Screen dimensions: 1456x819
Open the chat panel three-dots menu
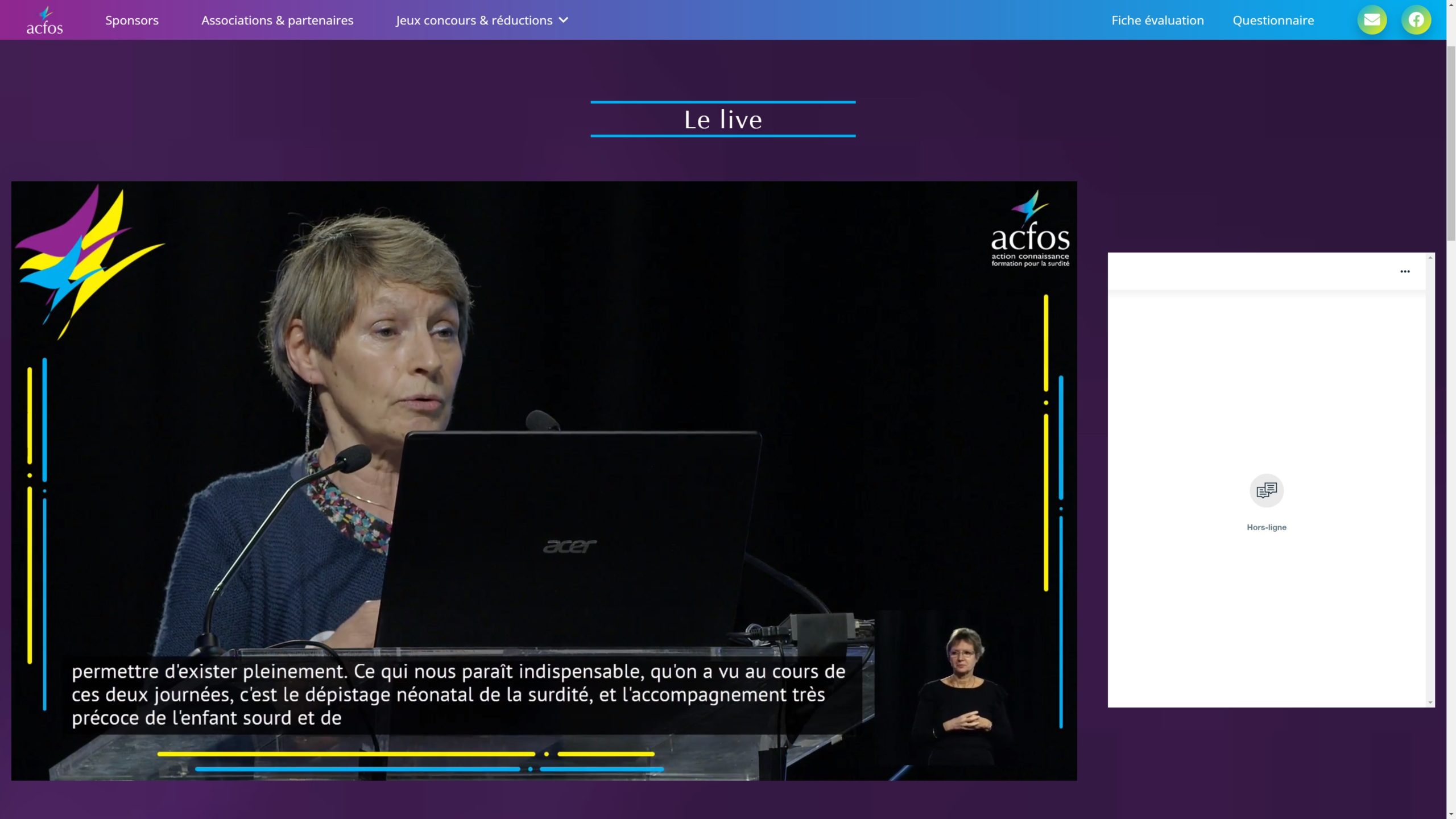[x=1405, y=271]
